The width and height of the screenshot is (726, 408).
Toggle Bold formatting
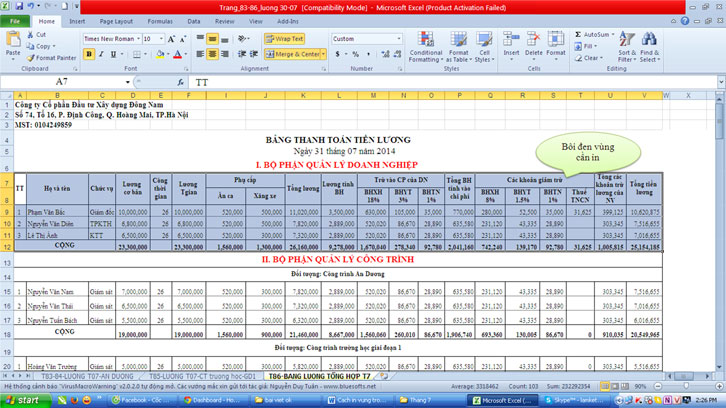pos(88,54)
